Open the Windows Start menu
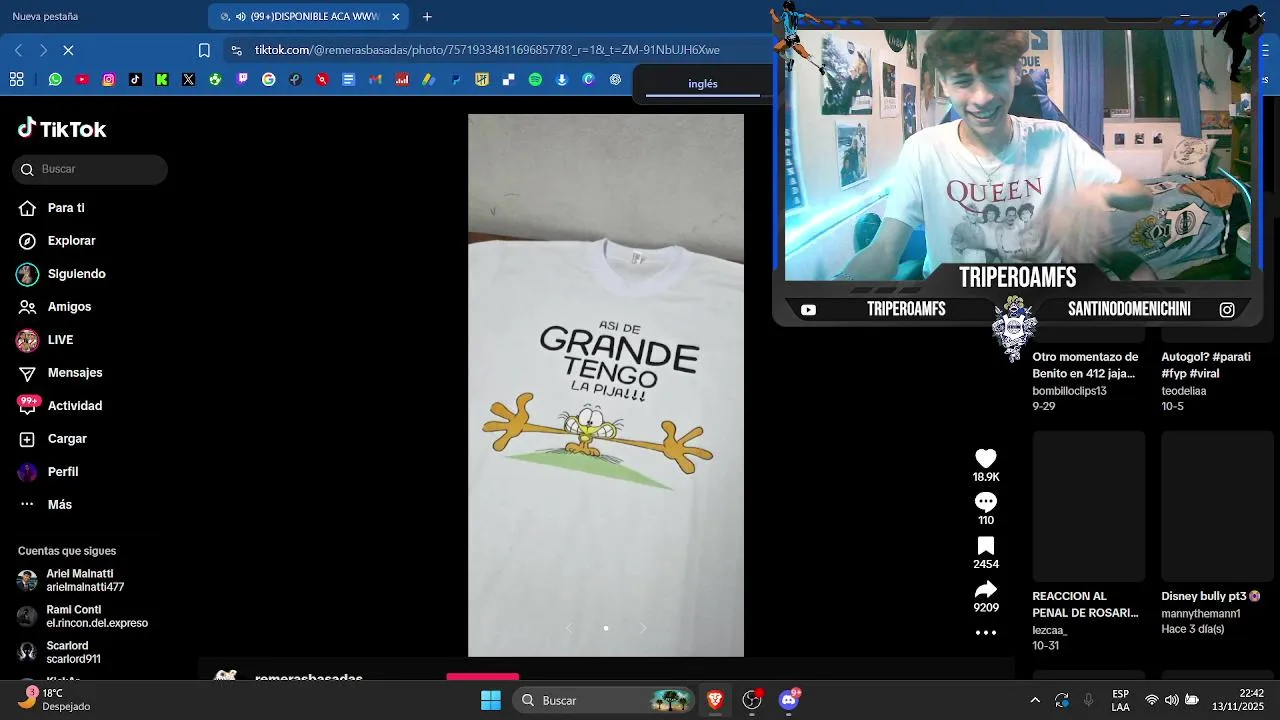This screenshot has height=720, width=1280. point(491,700)
